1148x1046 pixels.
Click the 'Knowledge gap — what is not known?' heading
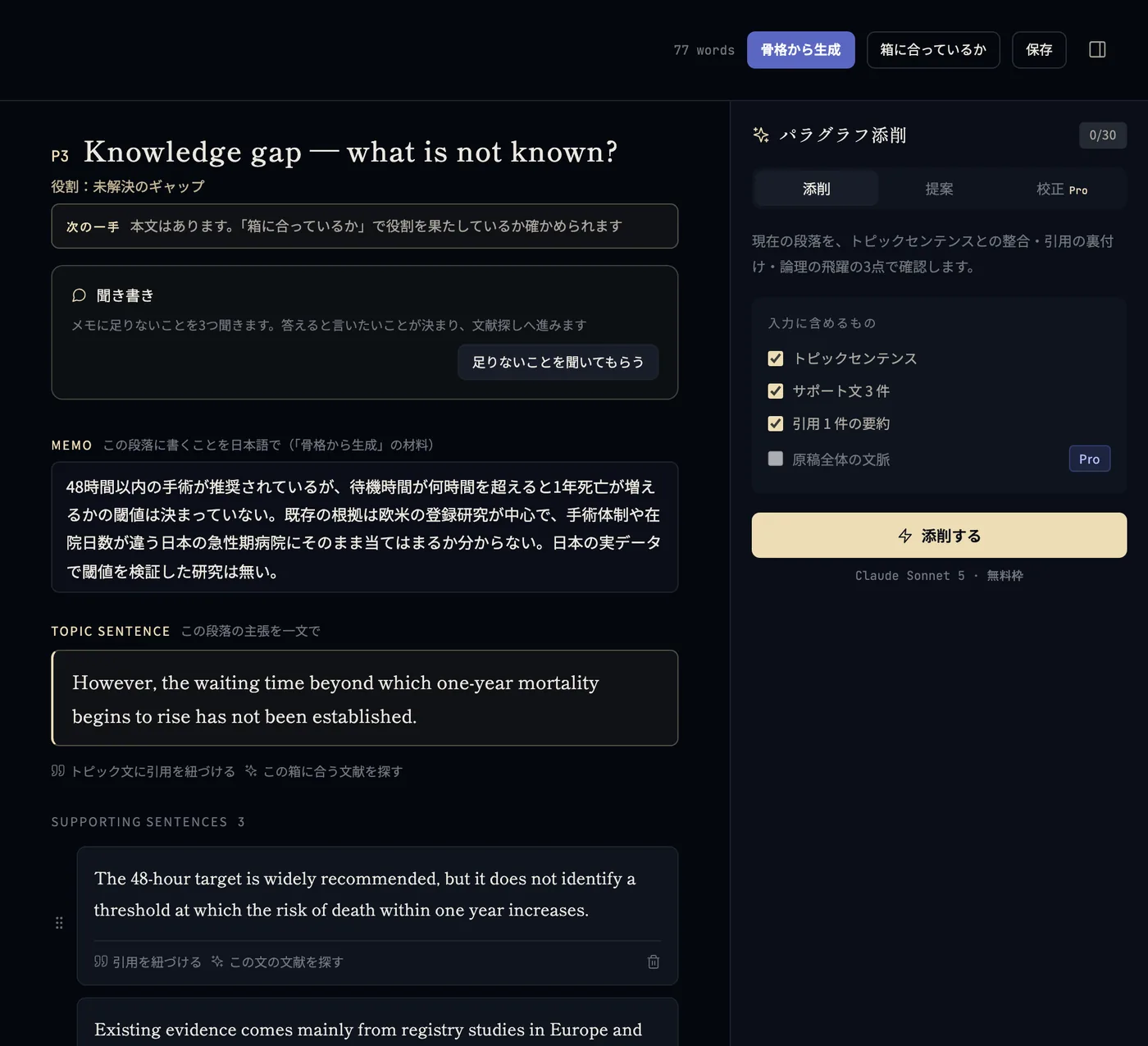tap(350, 152)
